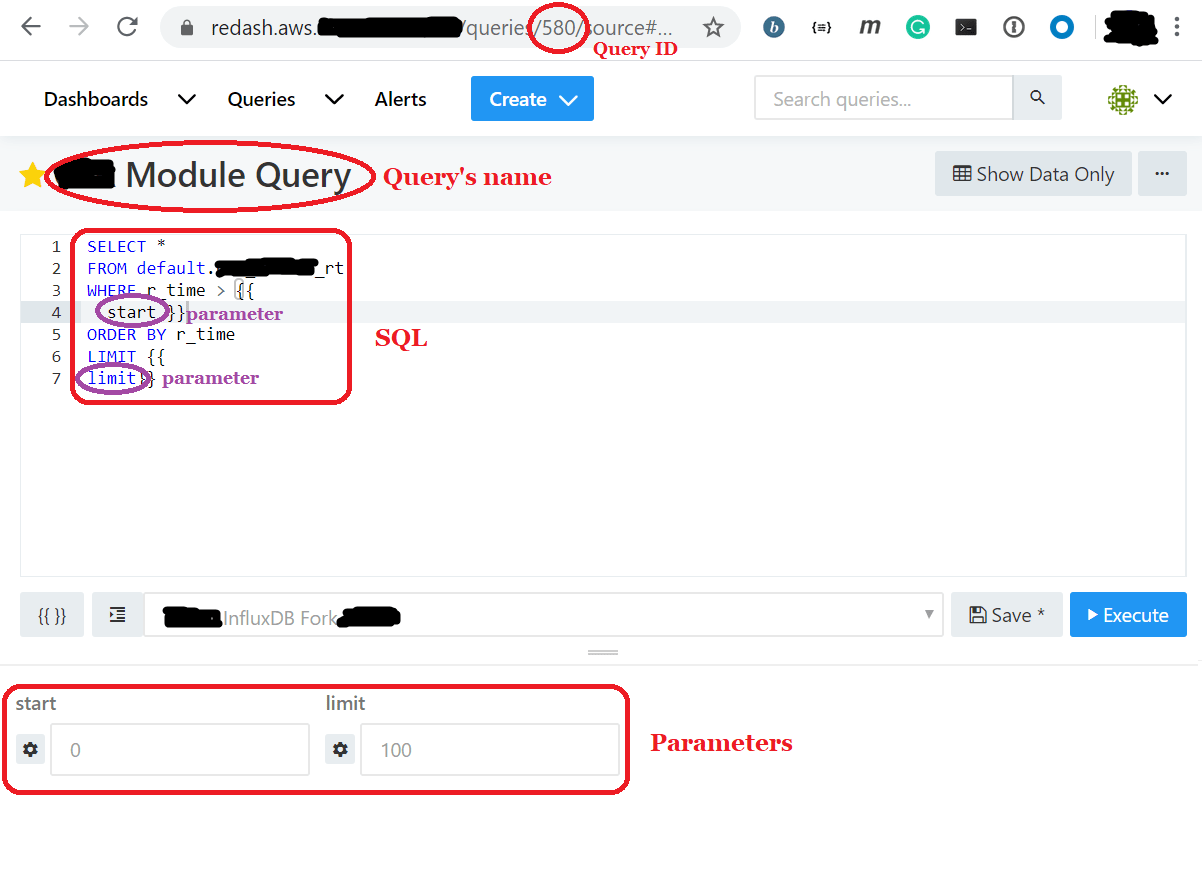This screenshot has width=1203, height=893.
Task: Go back with the browser back arrow
Action: [31, 27]
